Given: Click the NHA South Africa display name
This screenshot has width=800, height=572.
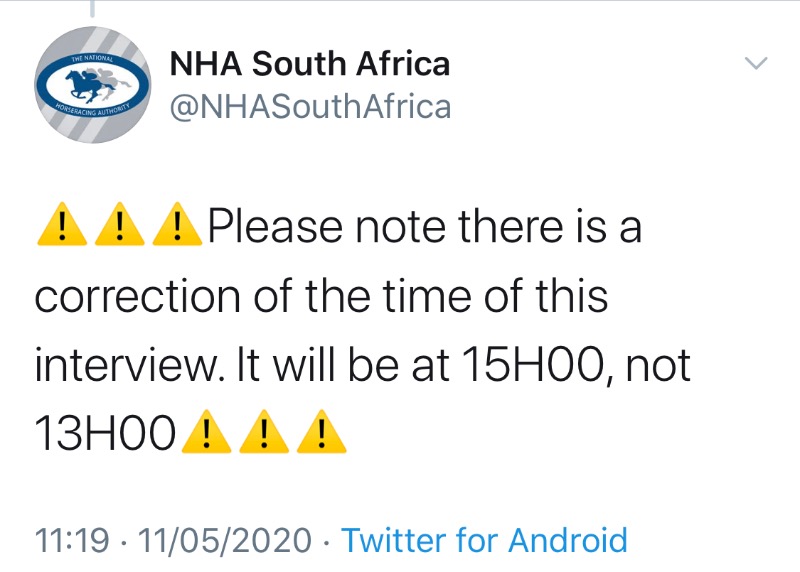Looking at the screenshot, I should 310,64.
